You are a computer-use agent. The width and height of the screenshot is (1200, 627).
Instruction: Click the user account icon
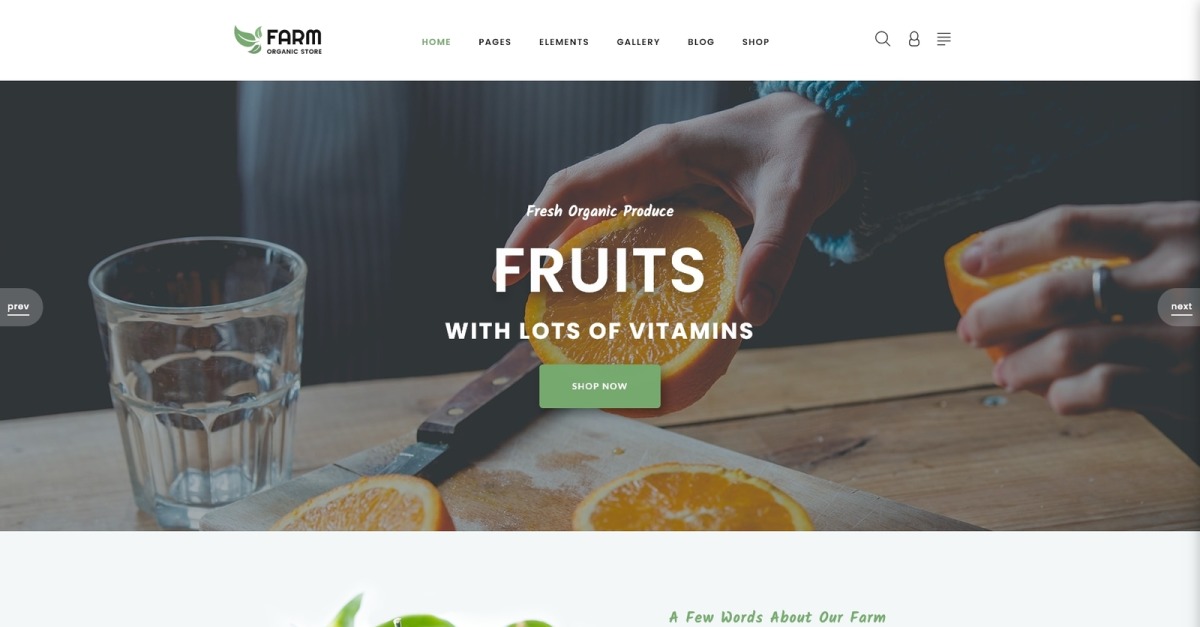point(914,39)
